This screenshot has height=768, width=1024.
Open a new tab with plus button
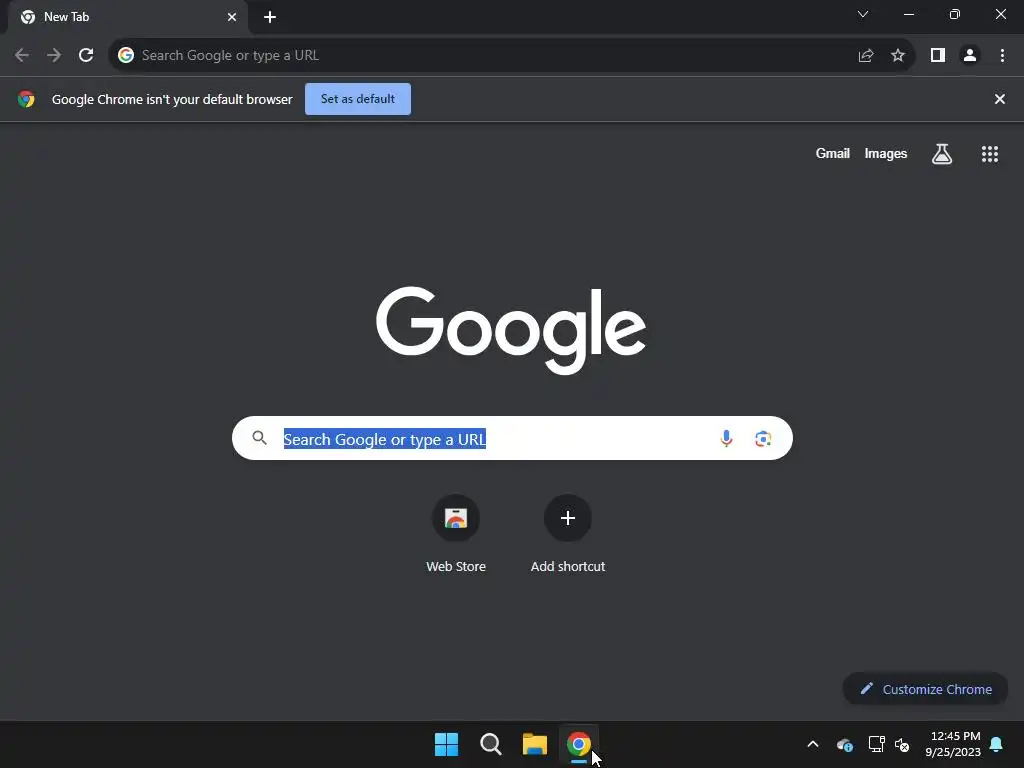[x=270, y=17]
